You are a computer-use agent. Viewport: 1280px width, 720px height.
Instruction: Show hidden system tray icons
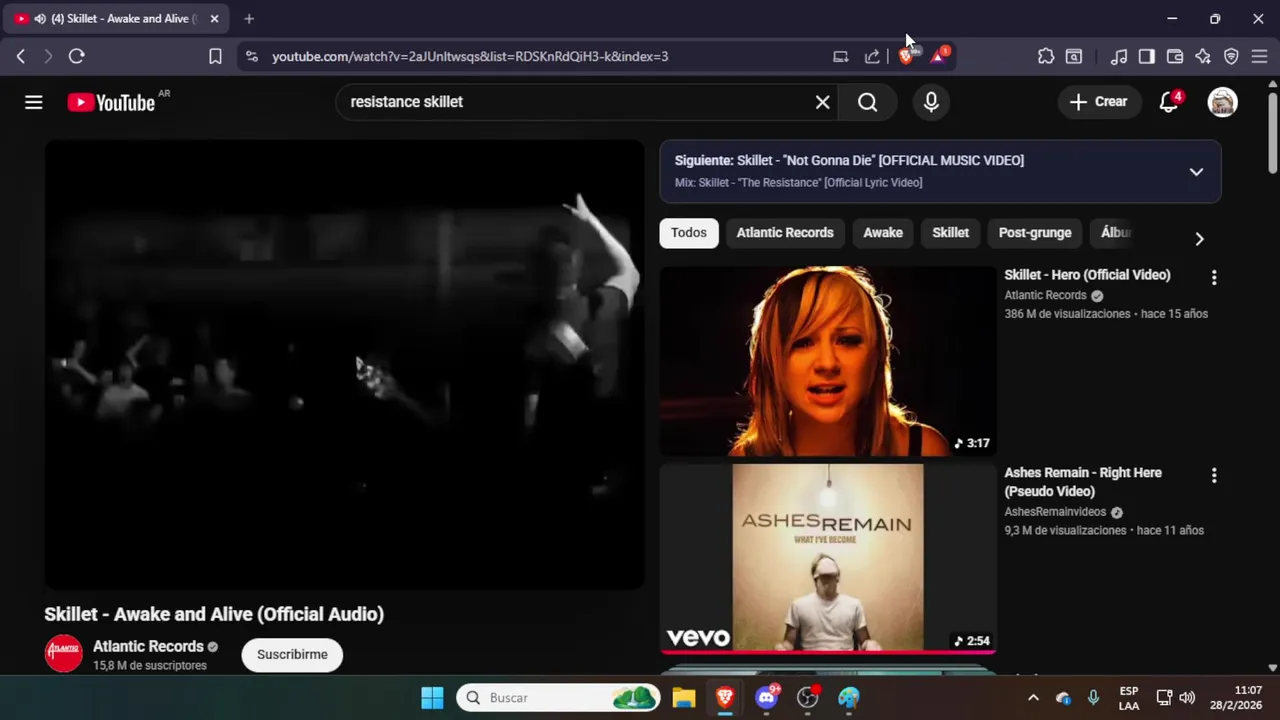click(1033, 697)
